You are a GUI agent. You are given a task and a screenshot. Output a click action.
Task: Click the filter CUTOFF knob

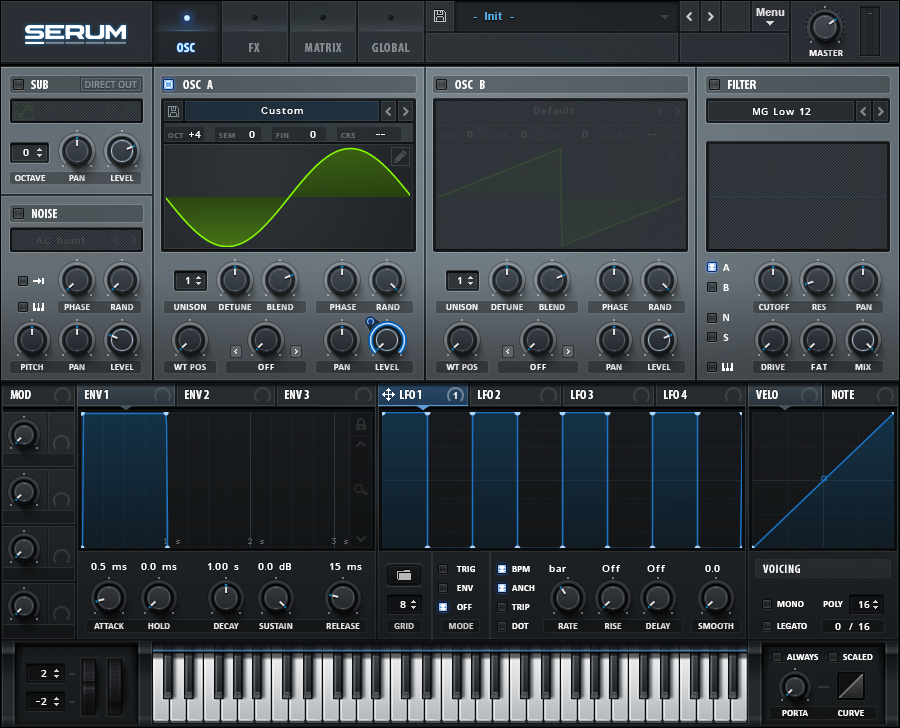pyautogui.click(x=773, y=280)
